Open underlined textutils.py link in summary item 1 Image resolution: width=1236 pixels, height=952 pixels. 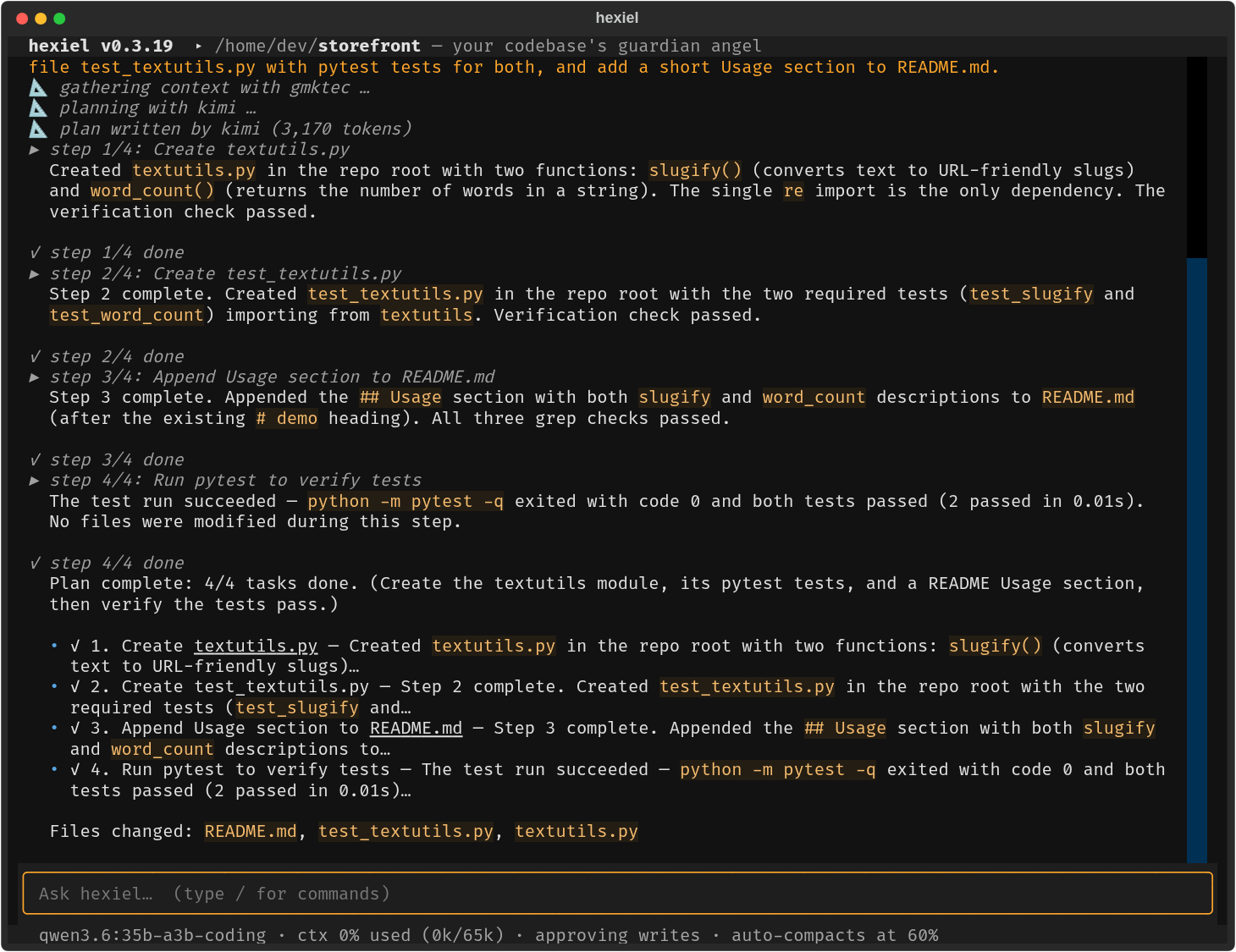pyautogui.click(x=256, y=646)
